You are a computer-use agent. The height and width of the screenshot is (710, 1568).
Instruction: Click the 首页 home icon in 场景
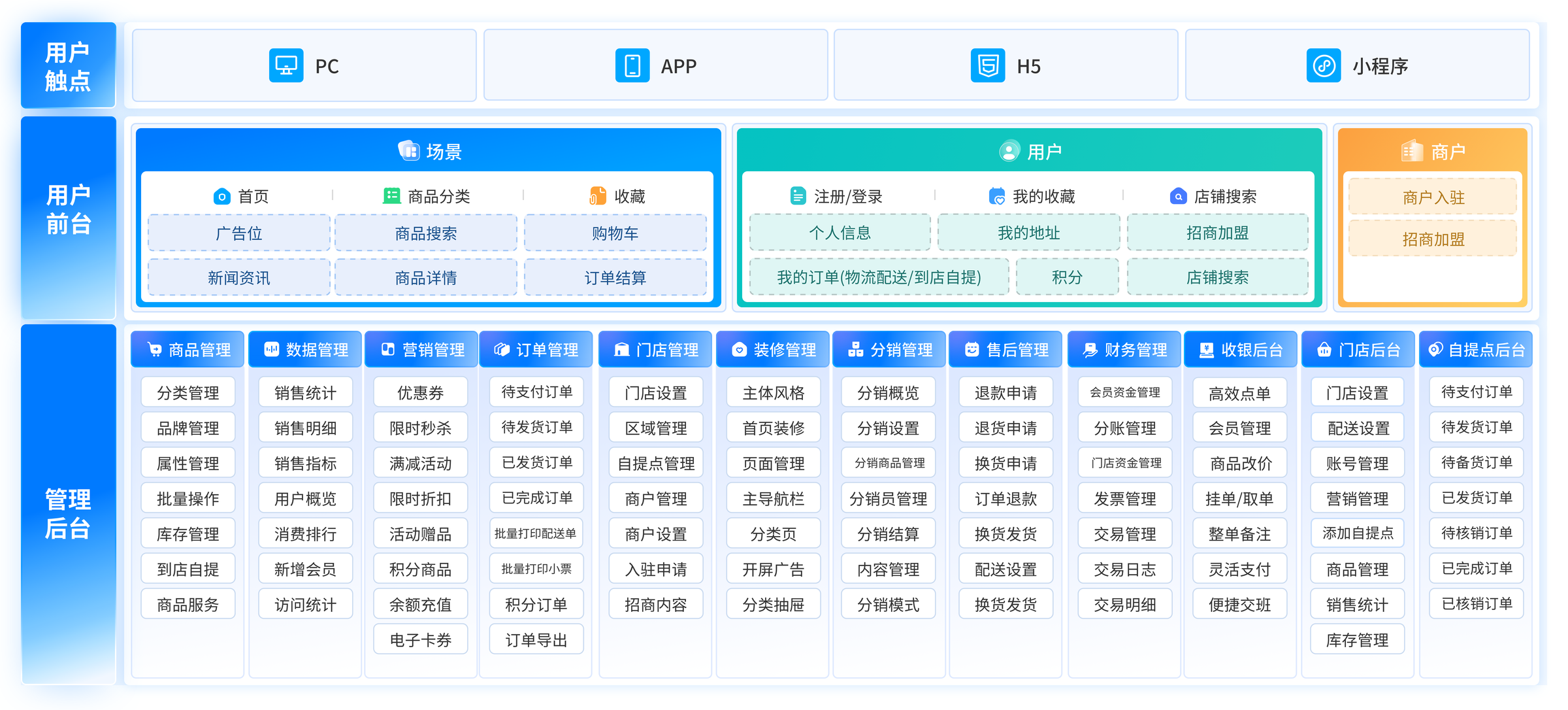pyautogui.click(x=221, y=195)
